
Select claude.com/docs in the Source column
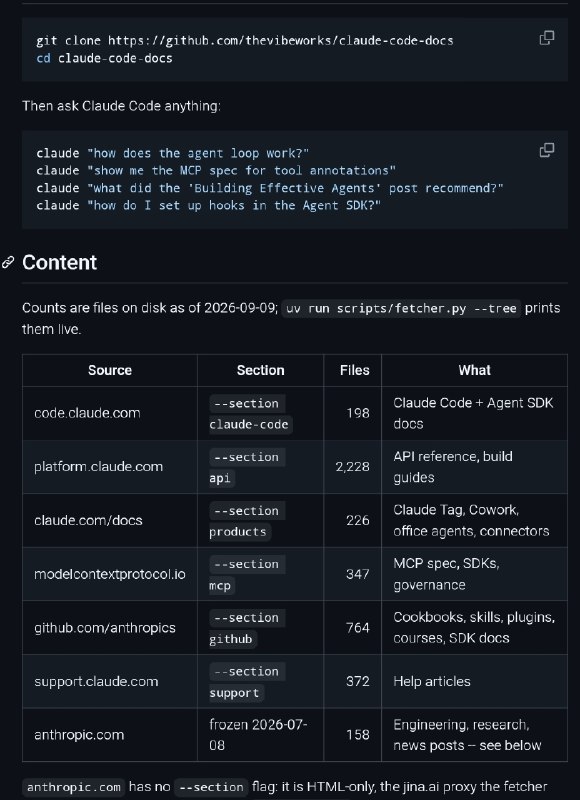(88, 520)
